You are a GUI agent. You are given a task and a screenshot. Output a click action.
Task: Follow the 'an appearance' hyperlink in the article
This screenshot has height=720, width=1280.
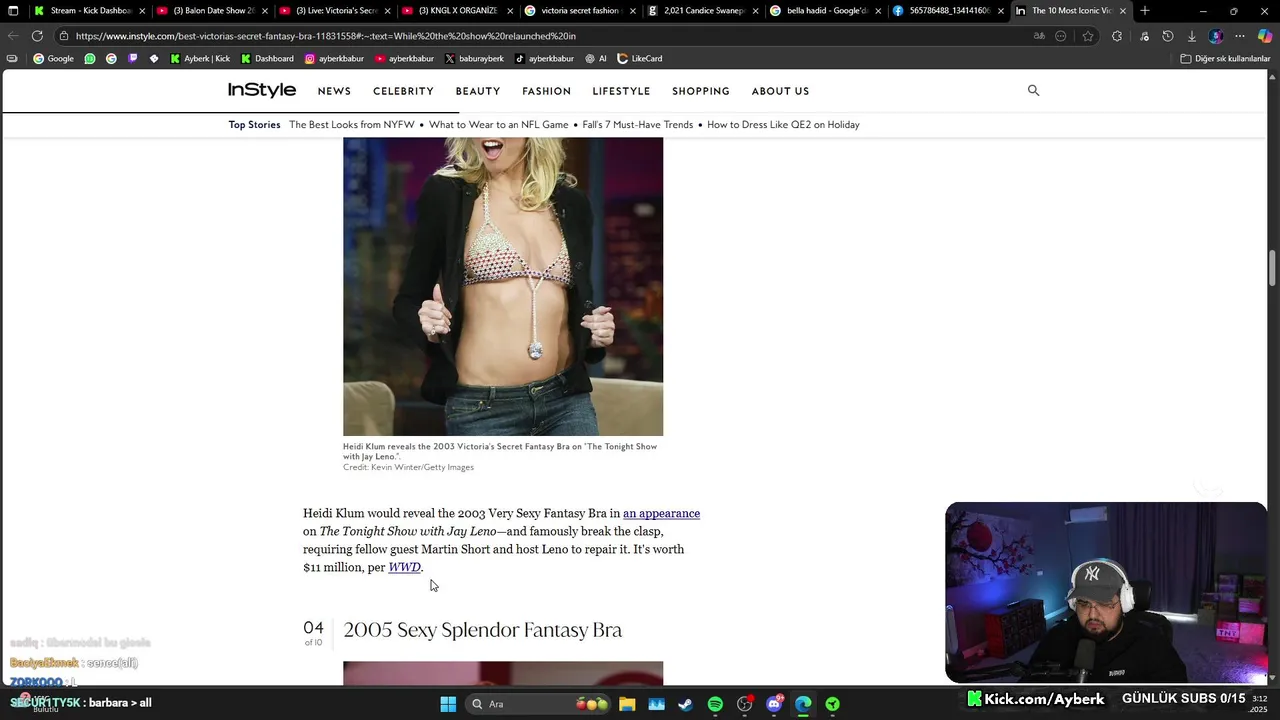point(661,513)
